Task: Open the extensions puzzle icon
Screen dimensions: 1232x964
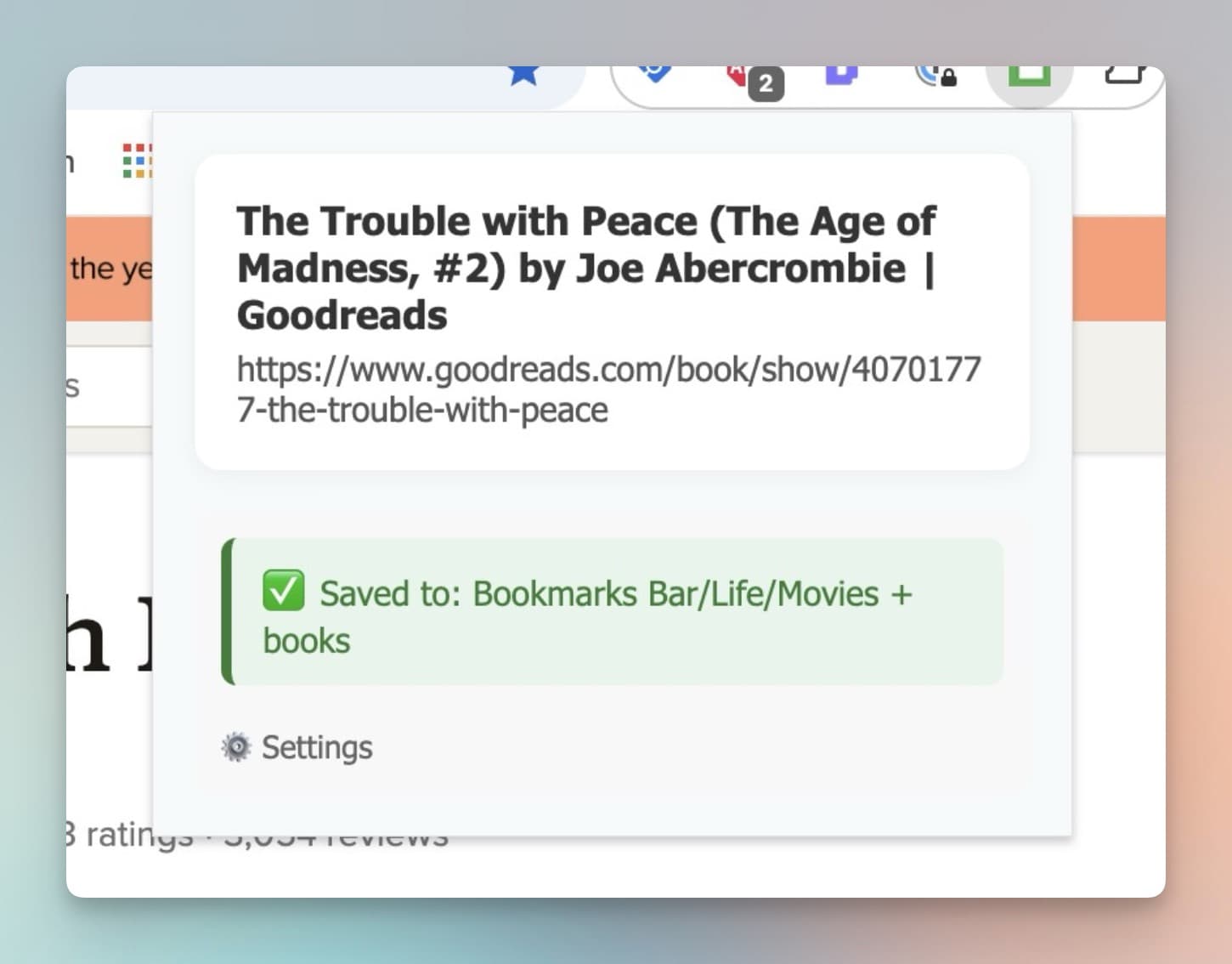Action: (x=1124, y=75)
